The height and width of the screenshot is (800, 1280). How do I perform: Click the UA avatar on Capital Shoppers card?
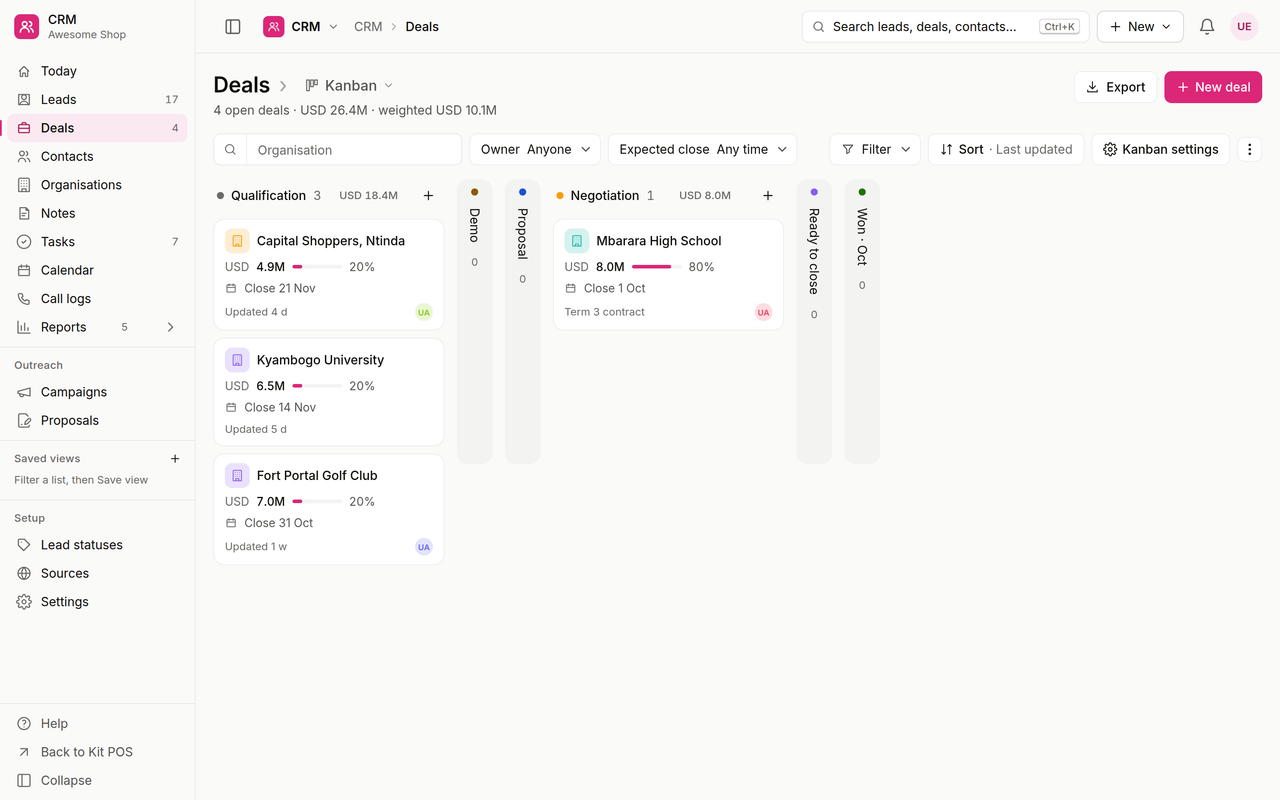(424, 312)
